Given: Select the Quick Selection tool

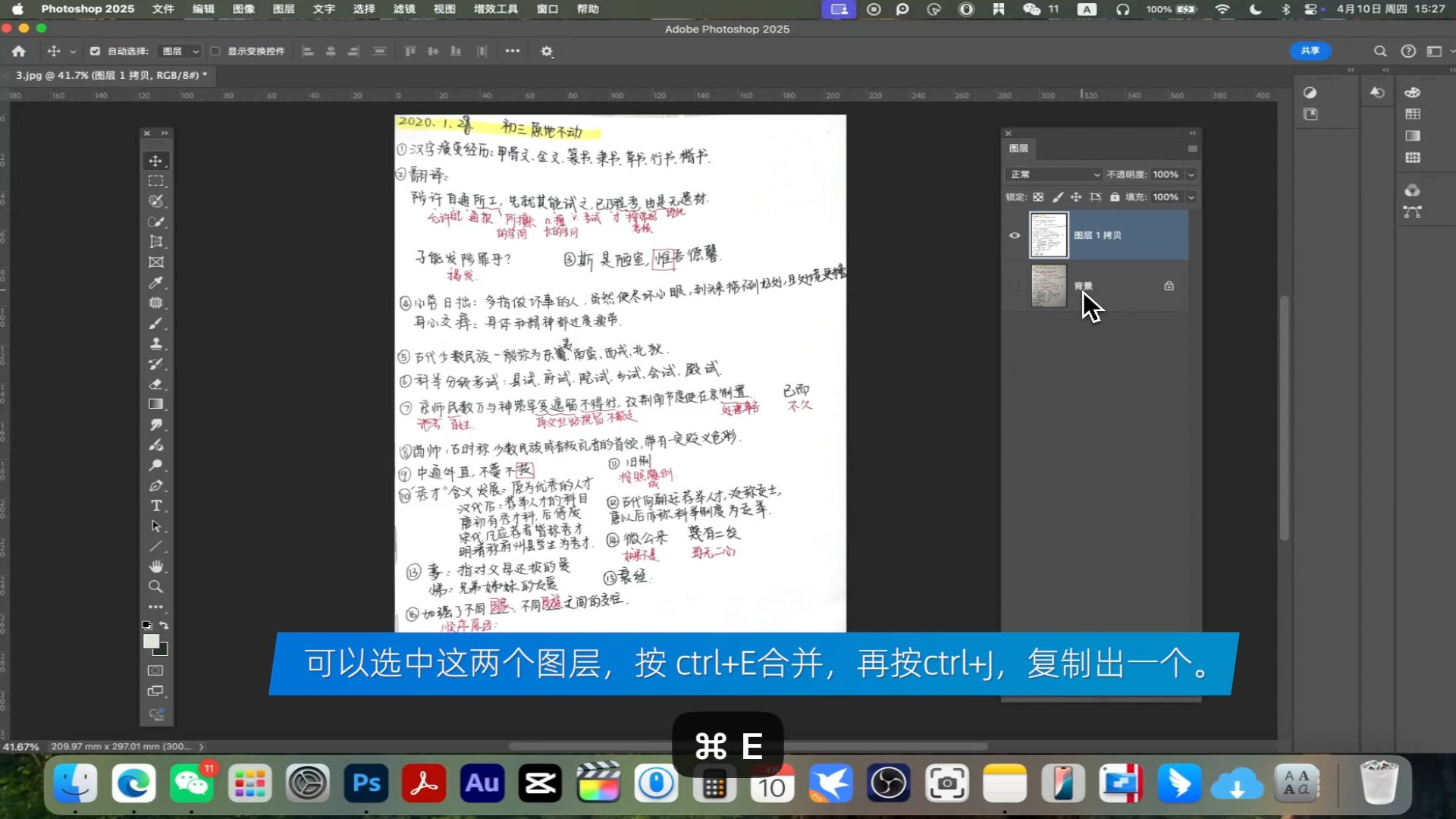Looking at the screenshot, I should click(x=155, y=221).
